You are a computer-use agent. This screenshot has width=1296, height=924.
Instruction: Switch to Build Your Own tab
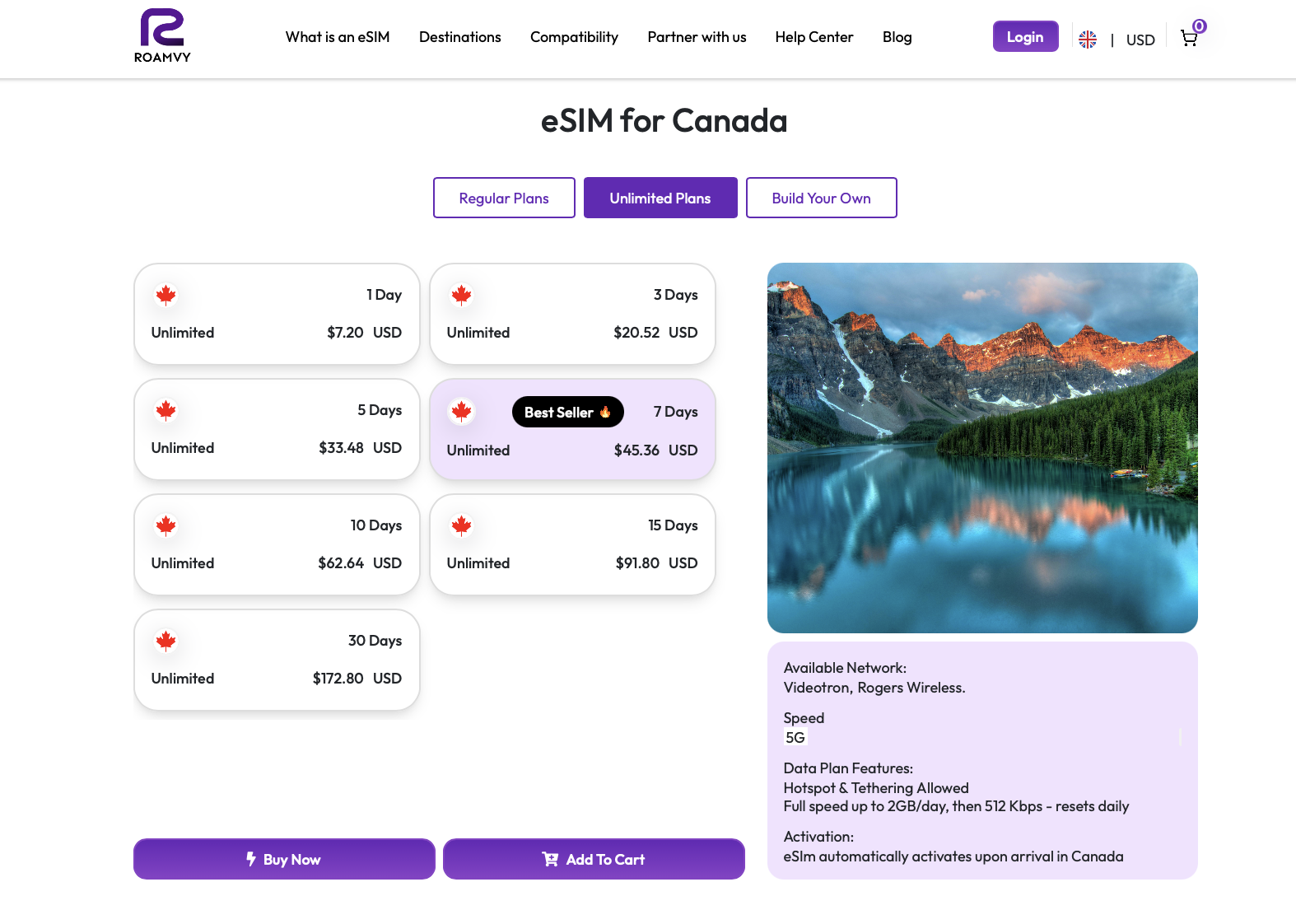821,198
